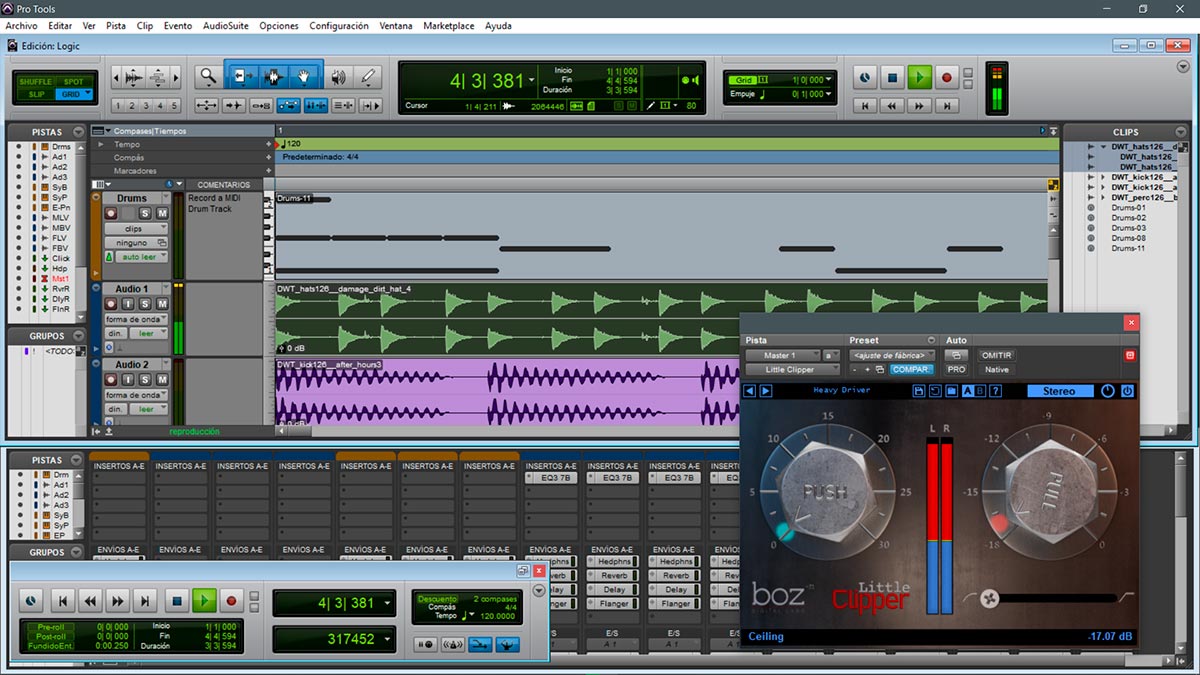The width and height of the screenshot is (1200, 675).
Task: Open the Pista menu
Action: [115, 26]
